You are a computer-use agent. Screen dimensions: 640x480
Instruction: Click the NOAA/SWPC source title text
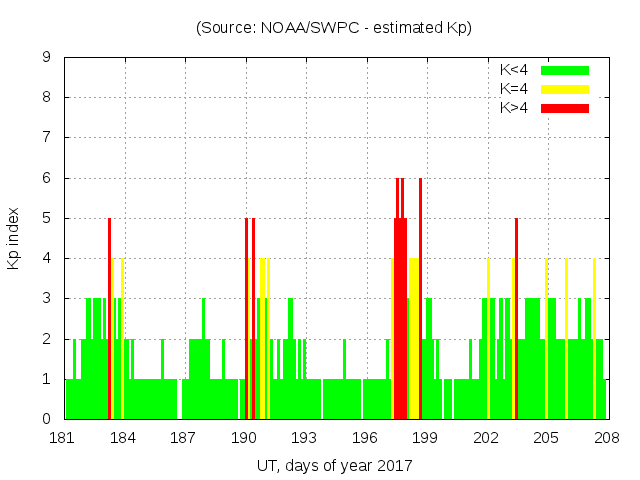(x=334, y=28)
